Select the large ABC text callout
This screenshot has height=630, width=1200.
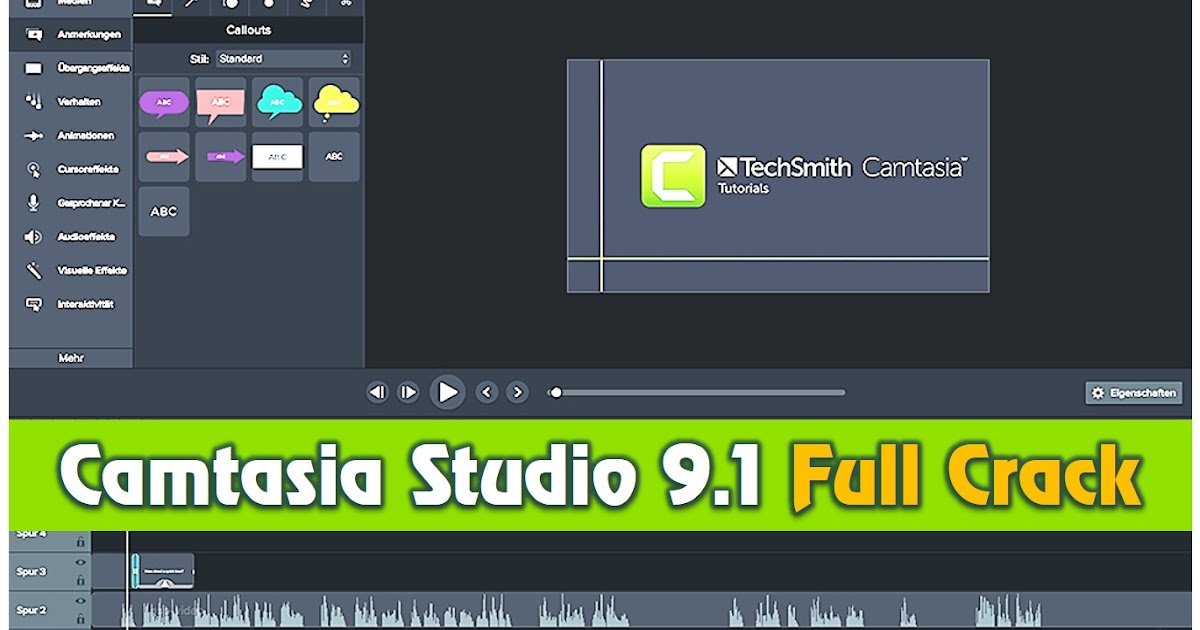tap(164, 212)
